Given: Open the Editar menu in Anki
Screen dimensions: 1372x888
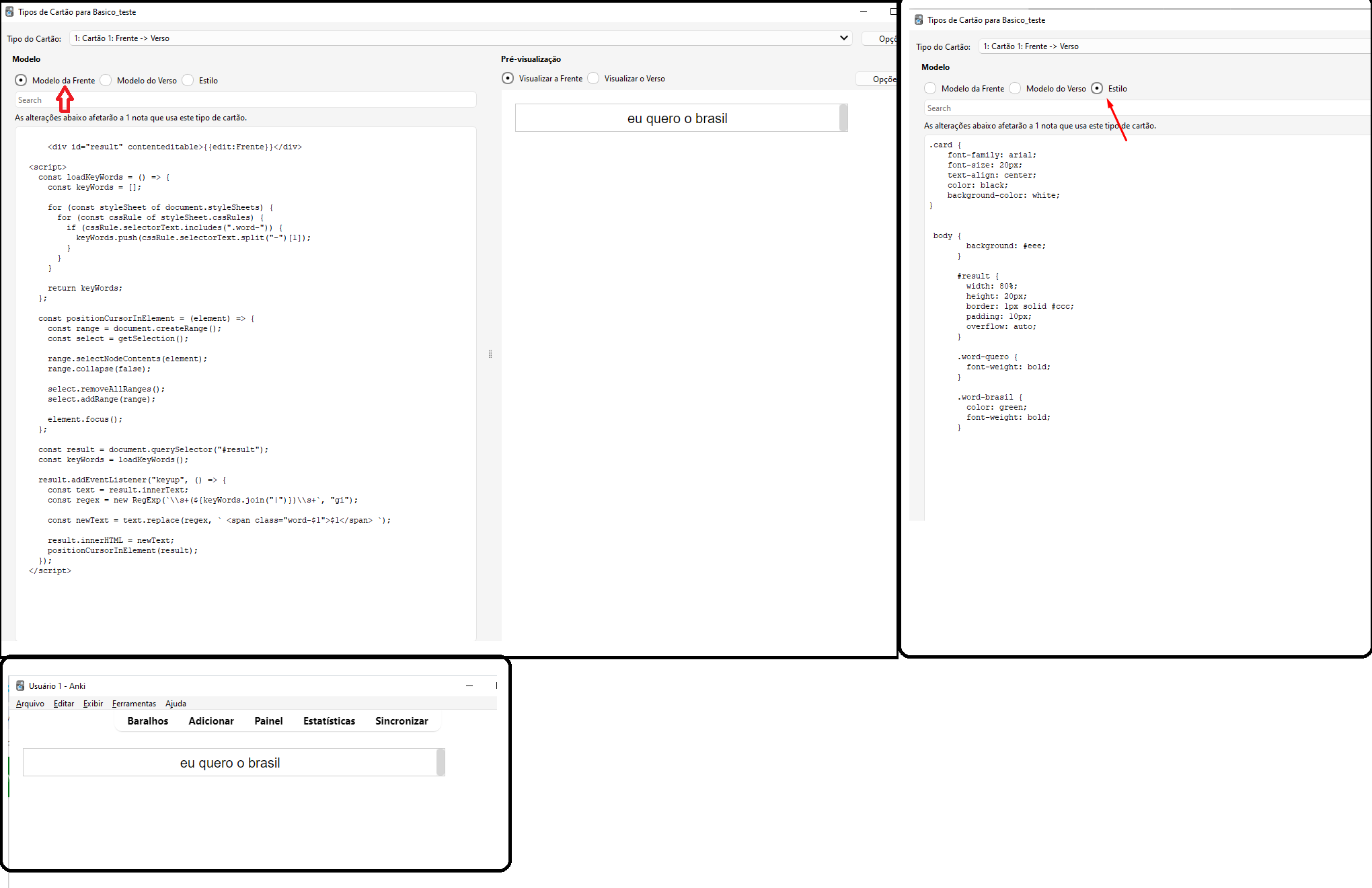Looking at the screenshot, I should click(64, 704).
